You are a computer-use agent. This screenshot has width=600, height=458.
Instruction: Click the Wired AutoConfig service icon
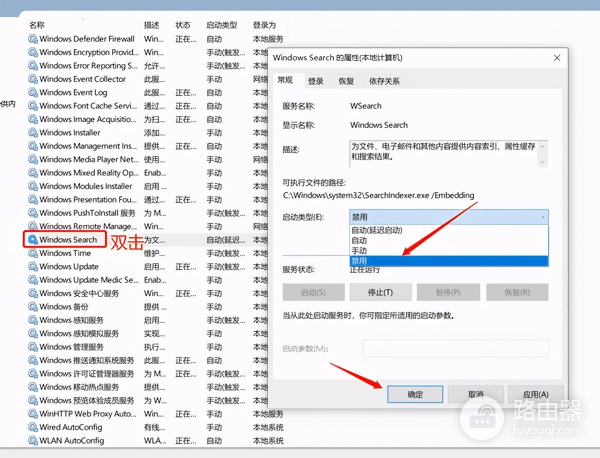[x=33, y=427]
